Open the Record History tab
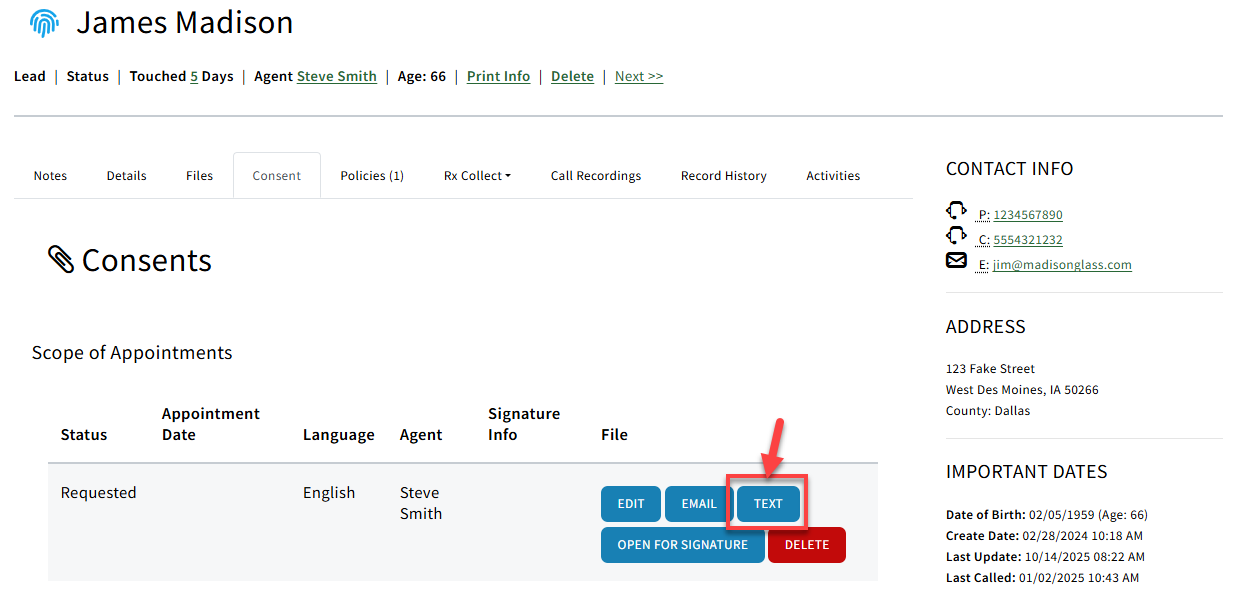The height and width of the screenshot is (598, 1233). 723,175
